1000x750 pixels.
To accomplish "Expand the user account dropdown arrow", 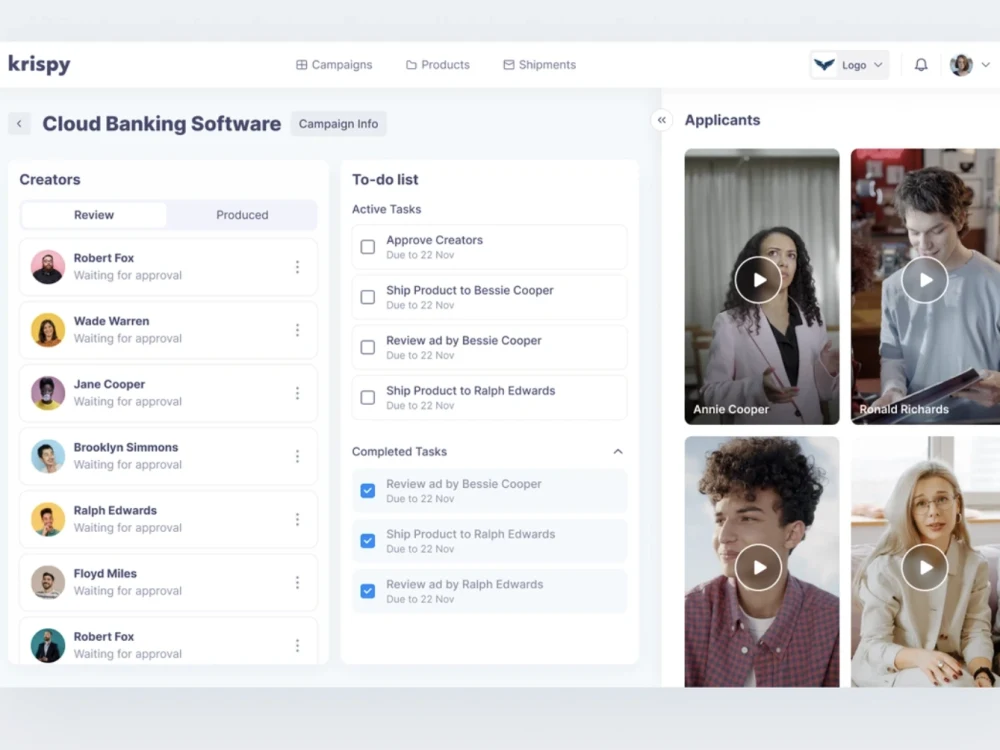I will [985, 64].
